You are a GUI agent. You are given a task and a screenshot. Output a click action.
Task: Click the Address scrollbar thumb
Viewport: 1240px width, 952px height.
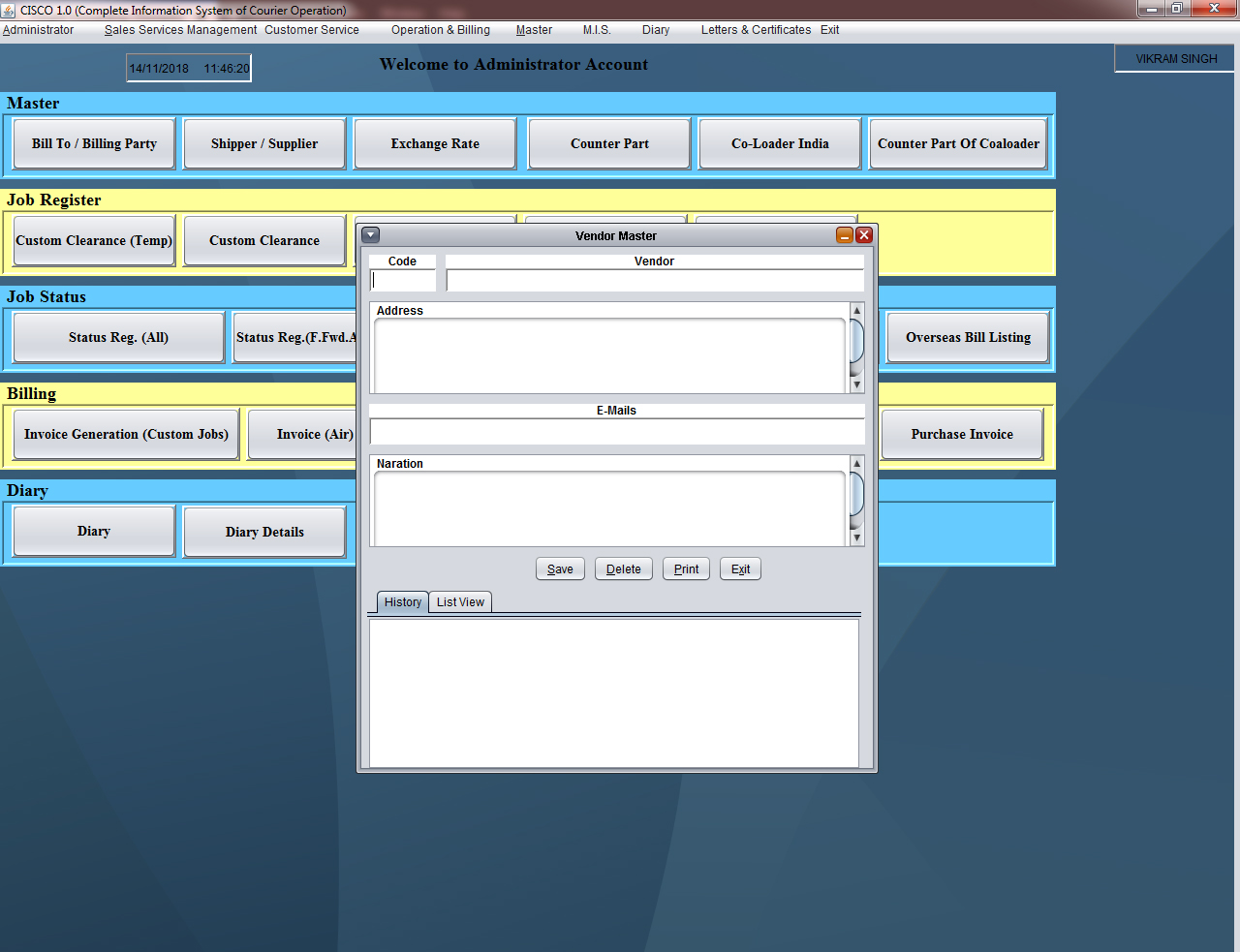tap(856, 340)
